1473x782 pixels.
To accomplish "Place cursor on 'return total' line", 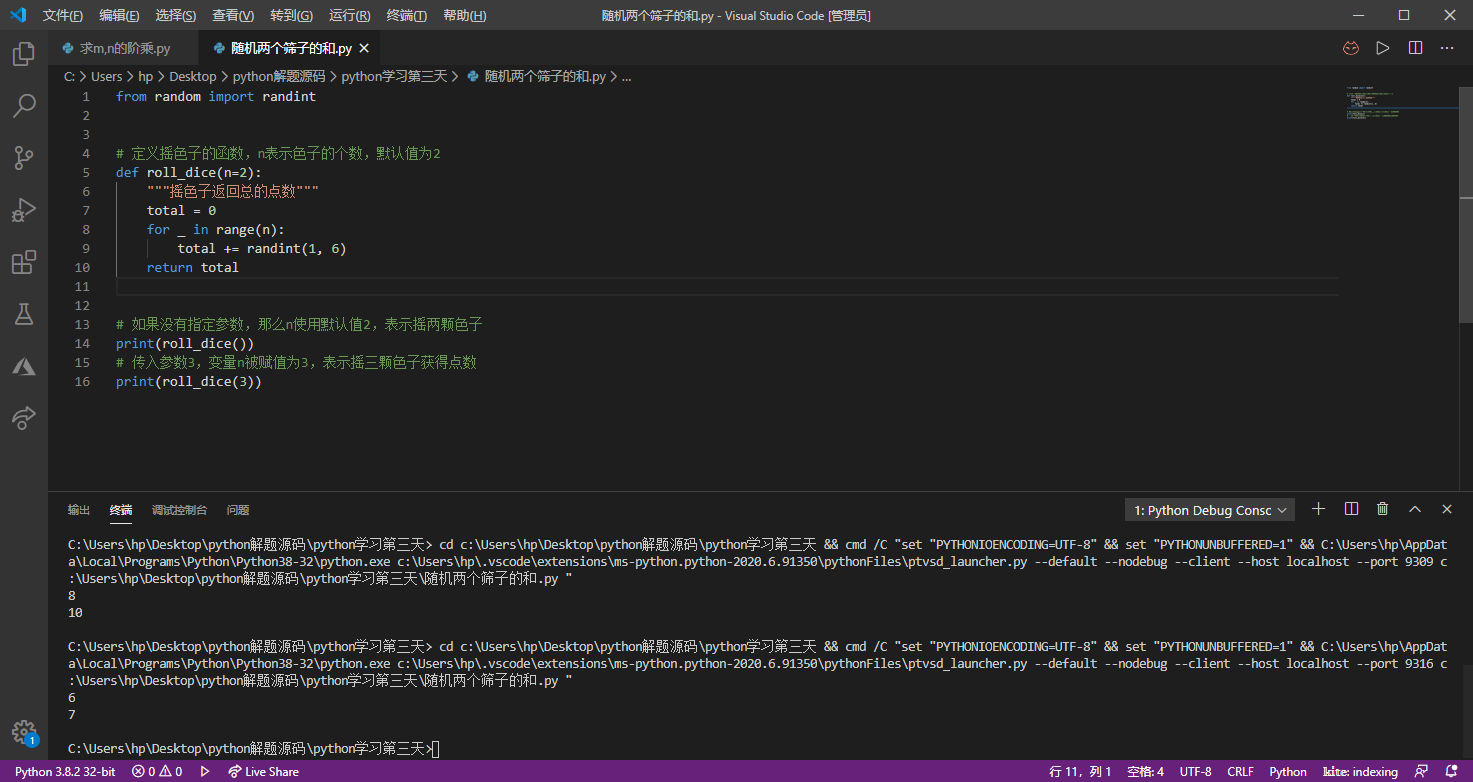I will (x=192, y=267).
